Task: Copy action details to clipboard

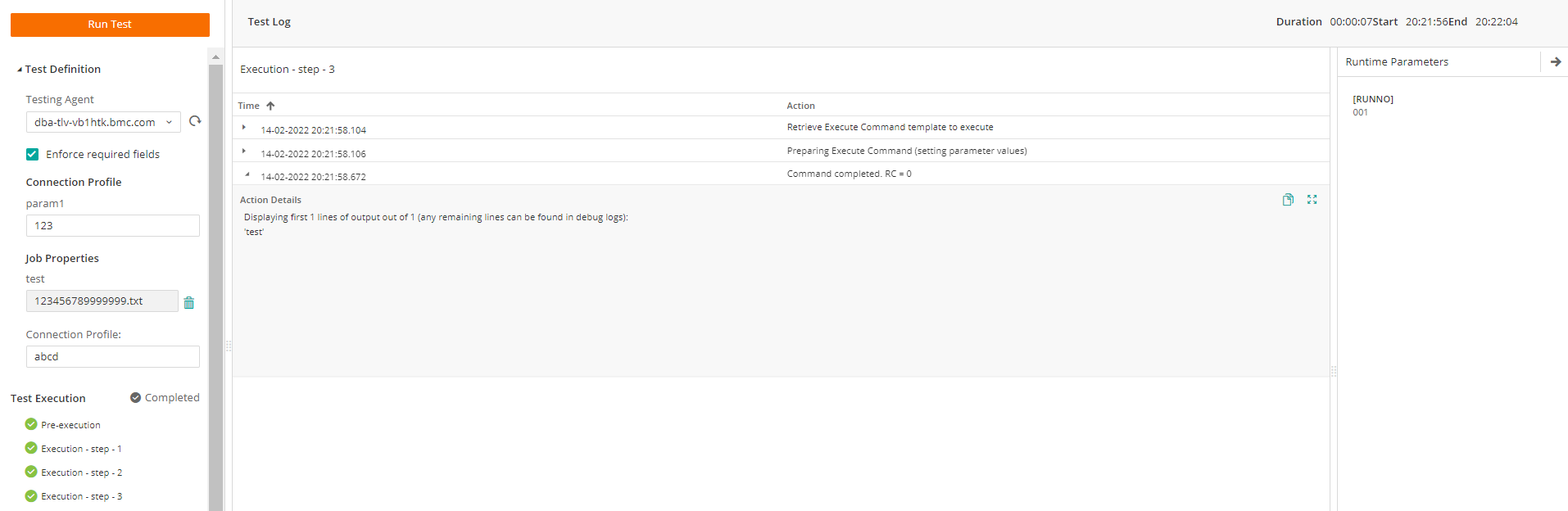Action: 1288,200
